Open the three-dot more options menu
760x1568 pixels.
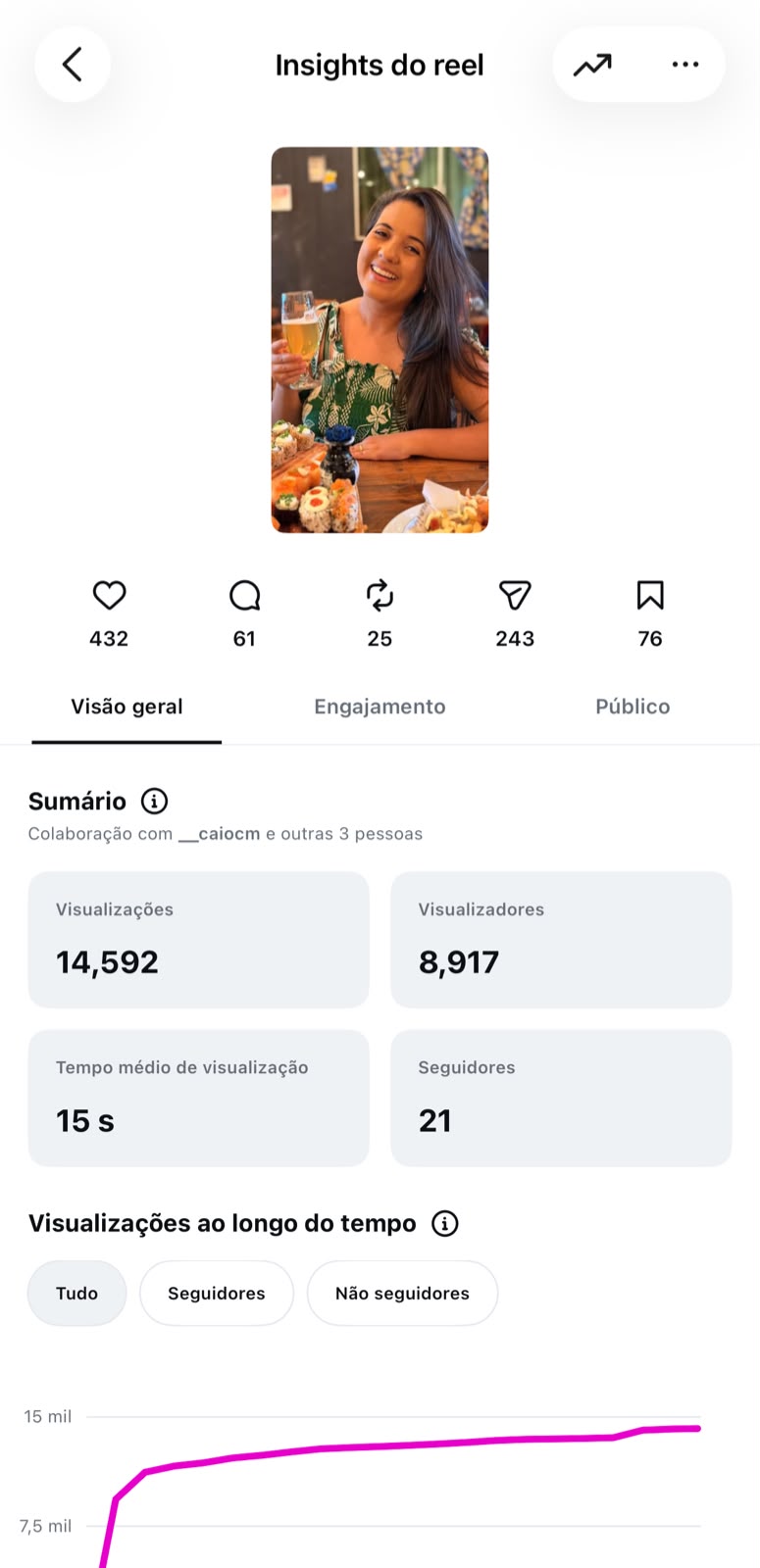685,65
